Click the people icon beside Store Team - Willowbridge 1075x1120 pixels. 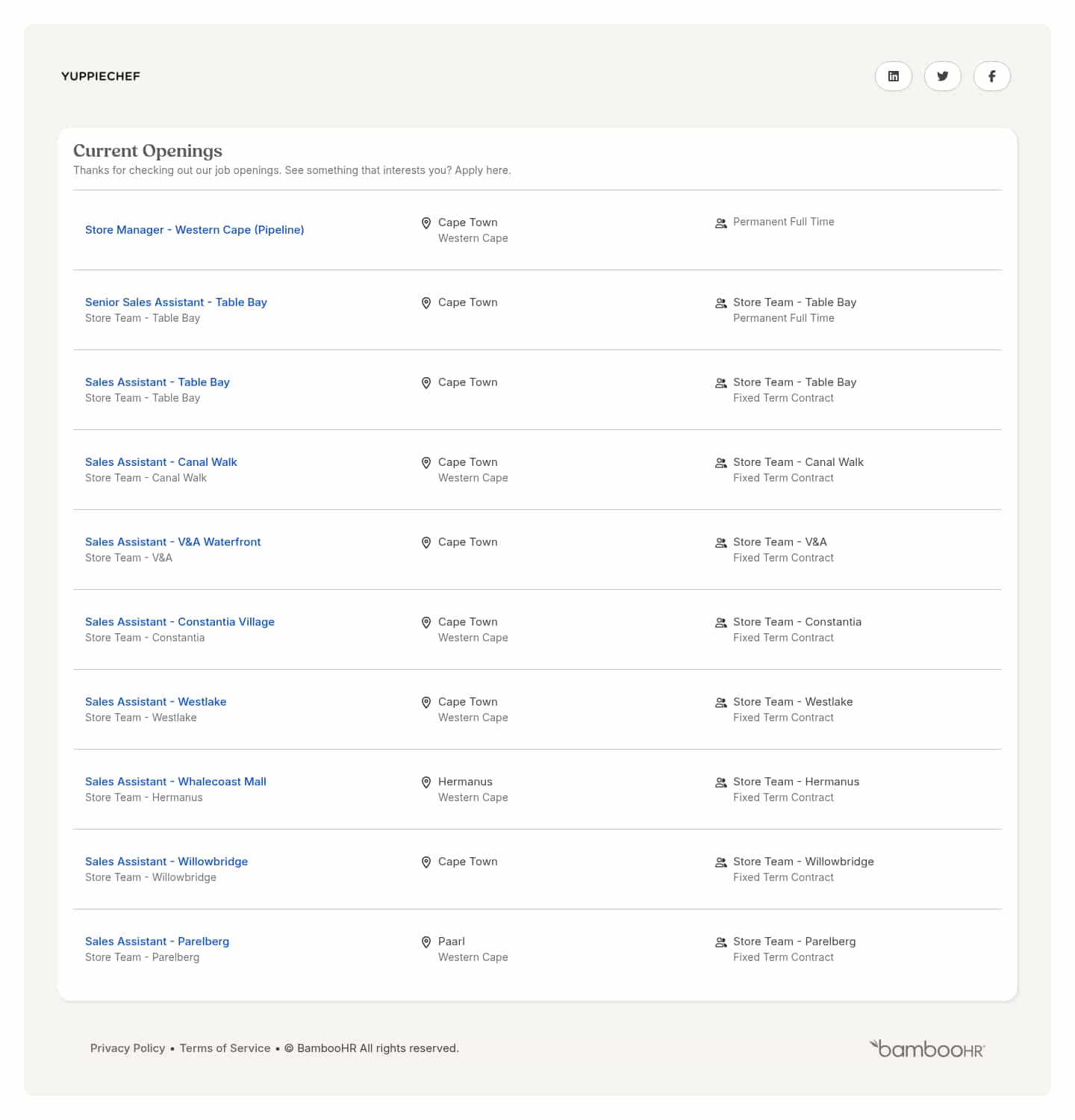coord(721,862)
